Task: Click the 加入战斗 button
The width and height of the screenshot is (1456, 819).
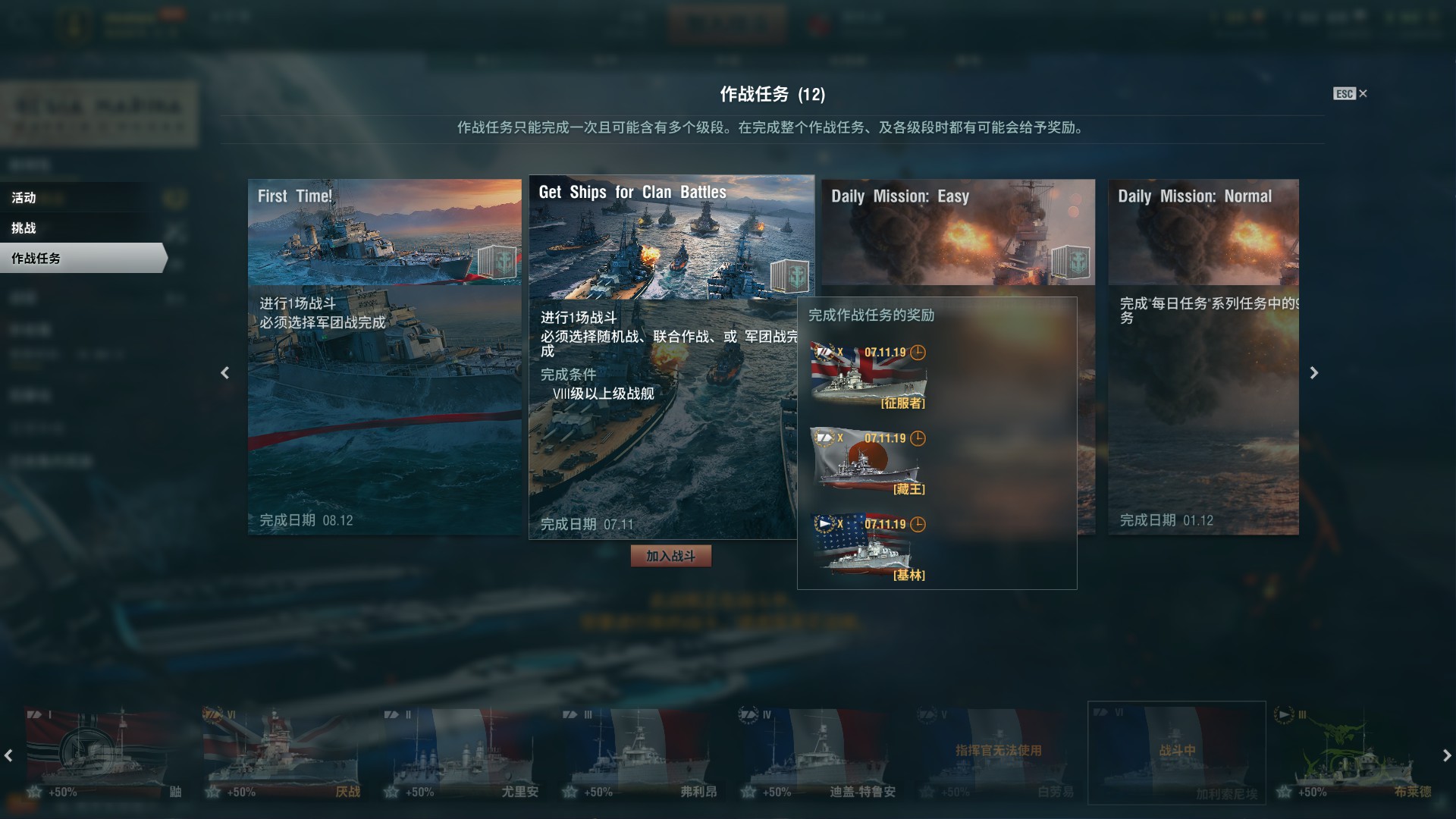Action: 671,557
